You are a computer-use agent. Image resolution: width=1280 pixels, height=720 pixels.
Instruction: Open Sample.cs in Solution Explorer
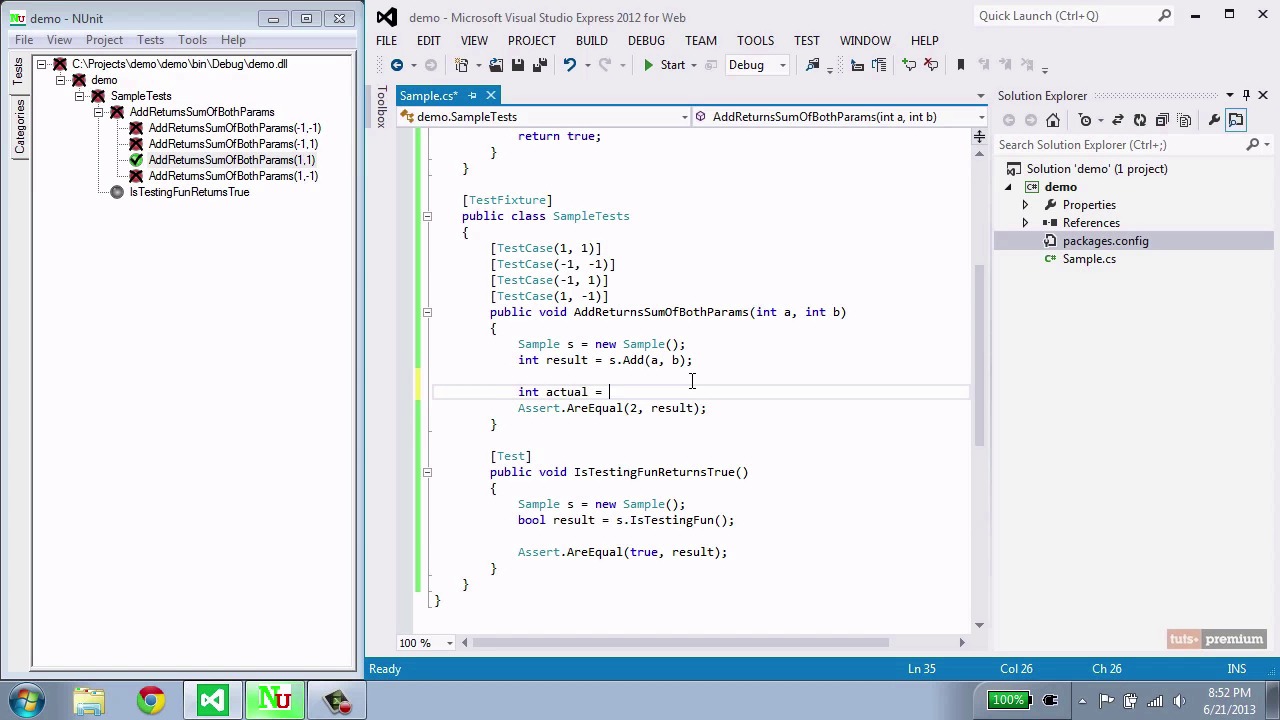tap(1089, 259)
